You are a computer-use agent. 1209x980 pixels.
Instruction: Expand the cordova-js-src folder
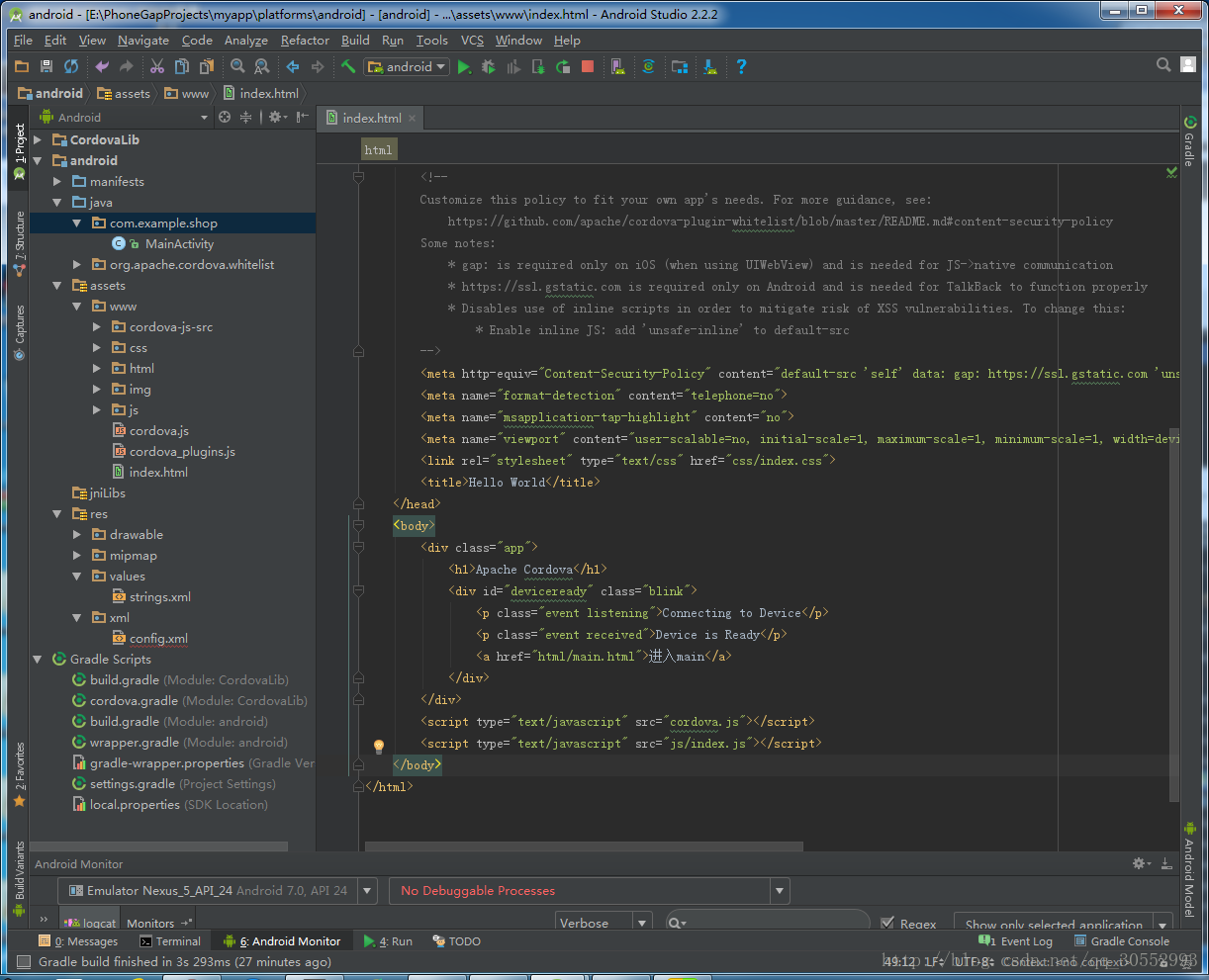coord(97,326)
